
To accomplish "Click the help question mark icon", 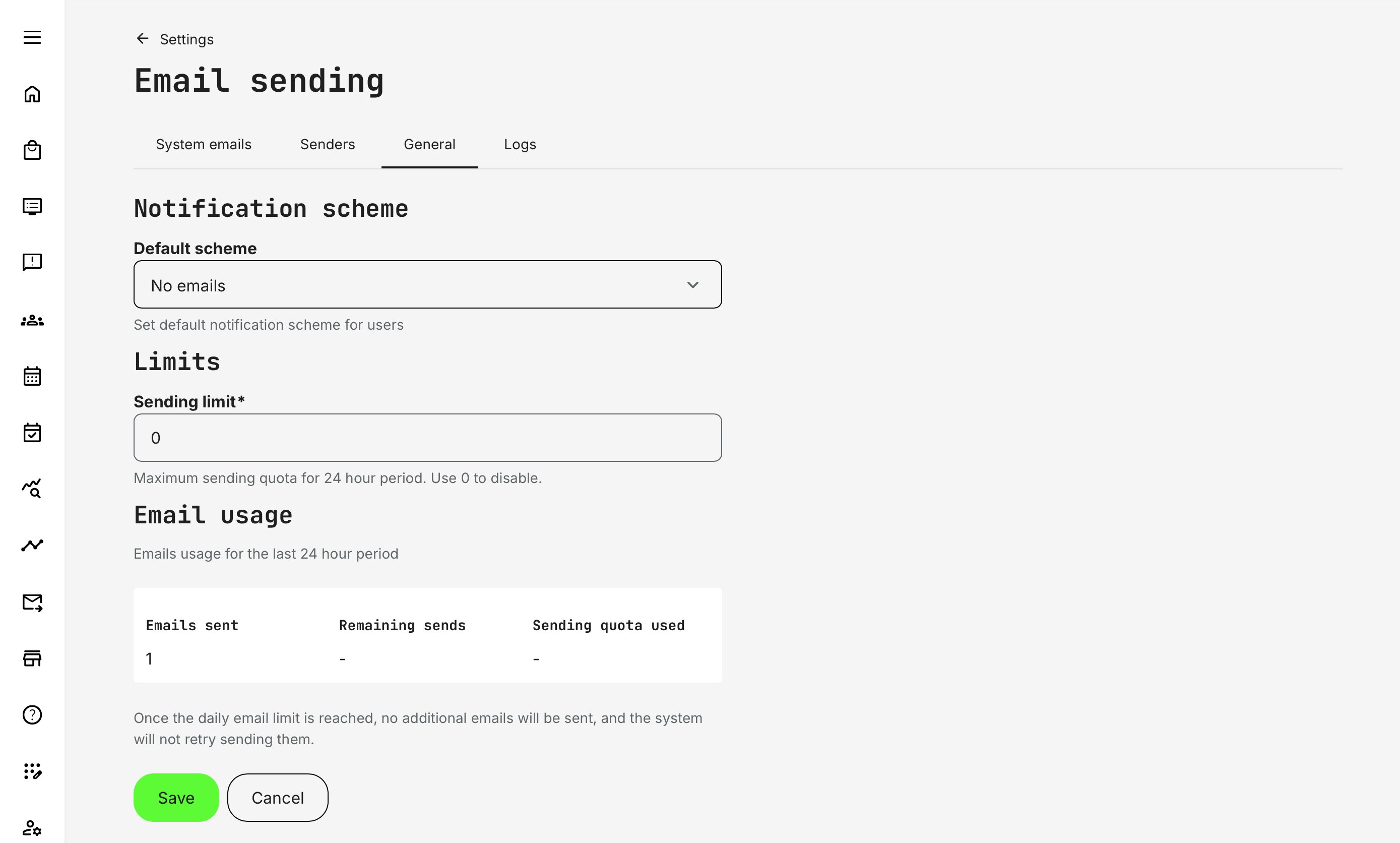I will coord(32,715).
